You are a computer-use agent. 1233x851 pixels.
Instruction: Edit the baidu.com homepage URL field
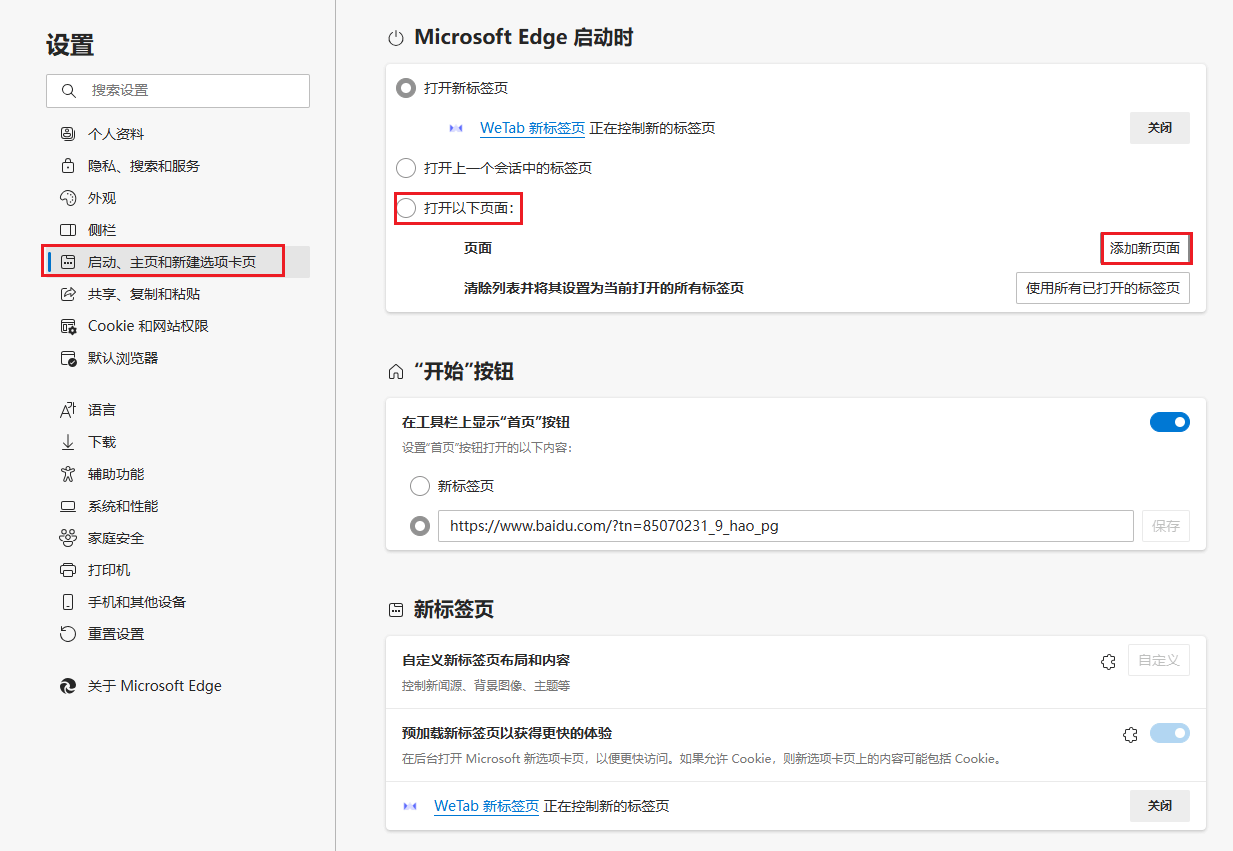[785, 525]
